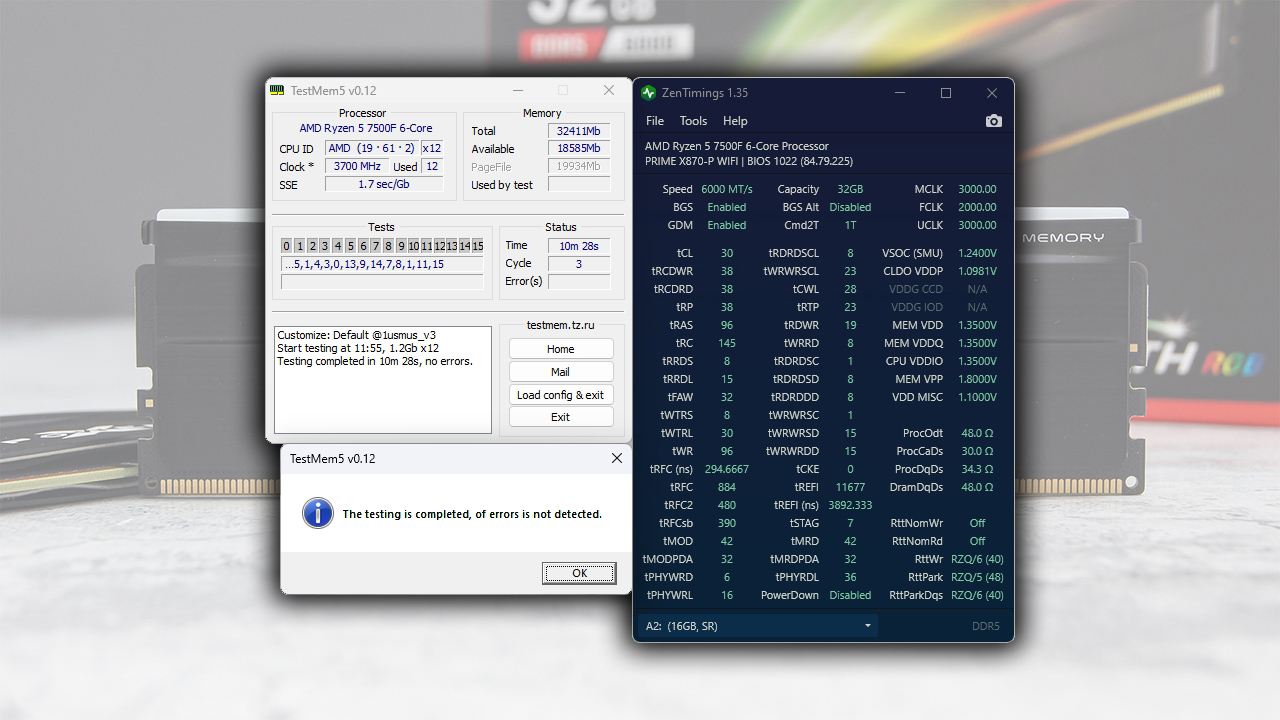Close the TestMem5 completion dialog with X
Viewport: 1280px width, 720px height.
click(x=616, y=458)
